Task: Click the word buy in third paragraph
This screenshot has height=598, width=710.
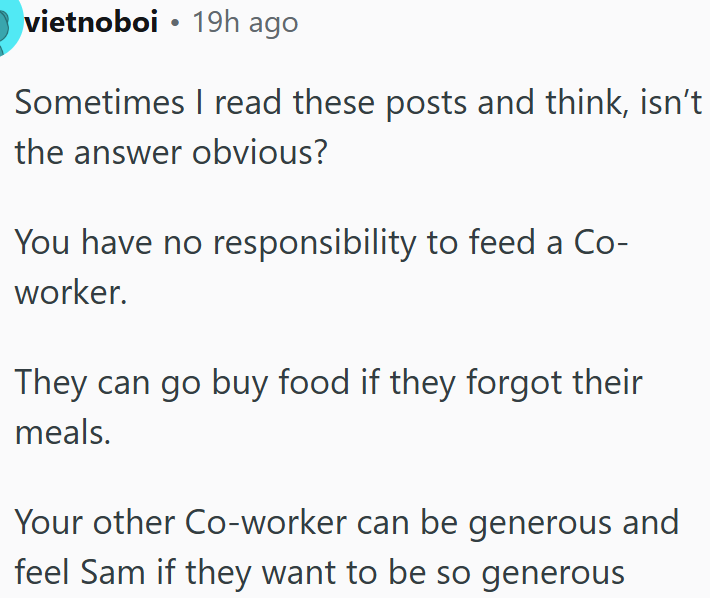Action: click(x=240, y=384)
